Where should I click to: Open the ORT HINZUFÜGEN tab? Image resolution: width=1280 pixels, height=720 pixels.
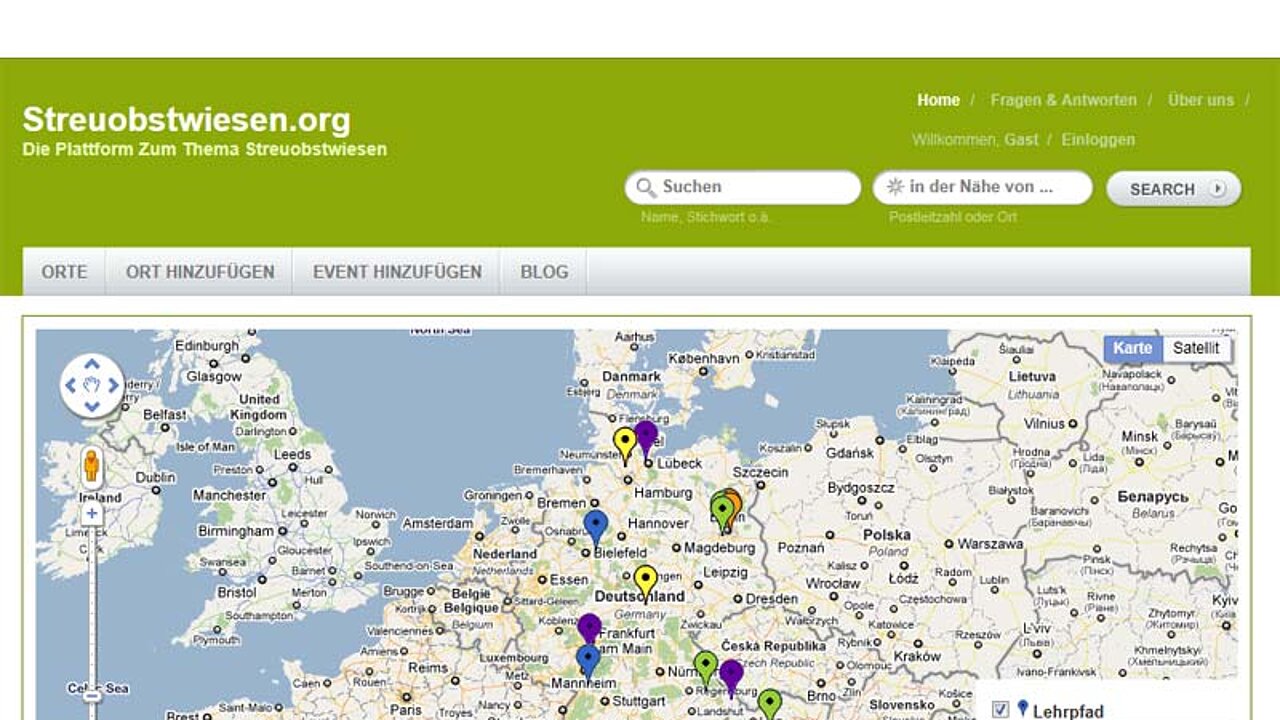pyautogui.click(x=200, y=272)
